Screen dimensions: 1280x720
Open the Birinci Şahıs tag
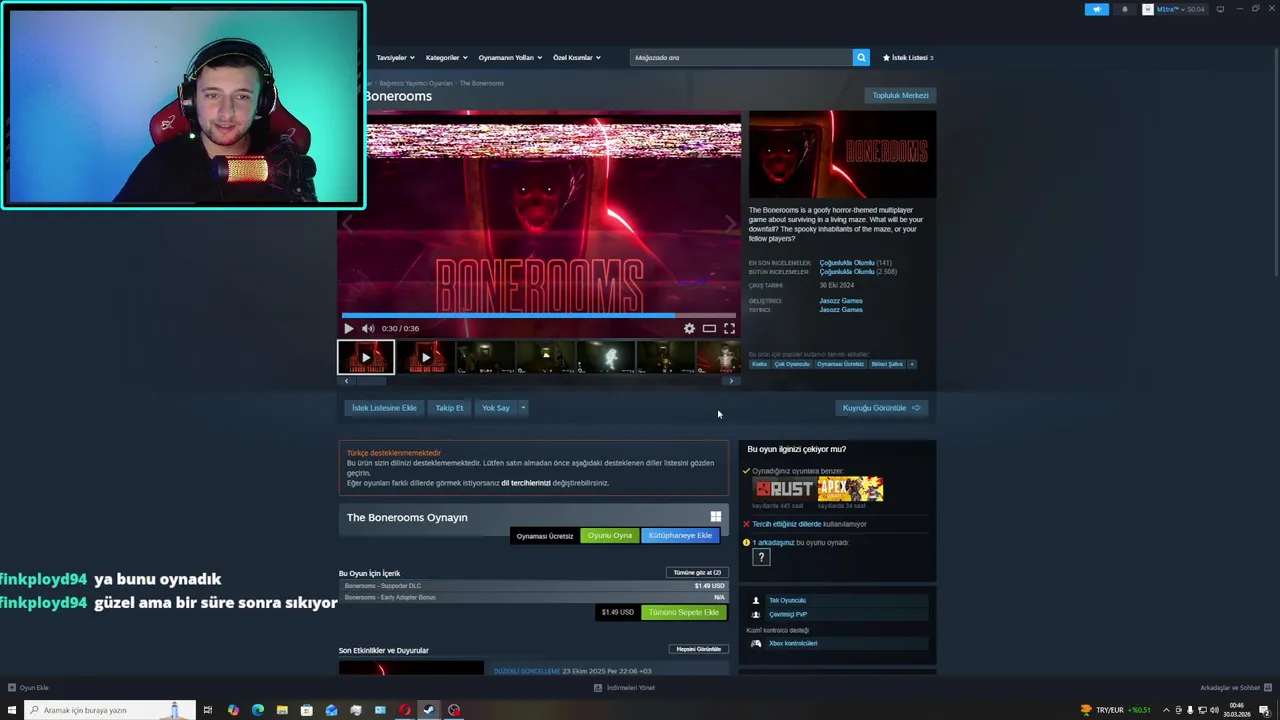[x=887, y=364]
